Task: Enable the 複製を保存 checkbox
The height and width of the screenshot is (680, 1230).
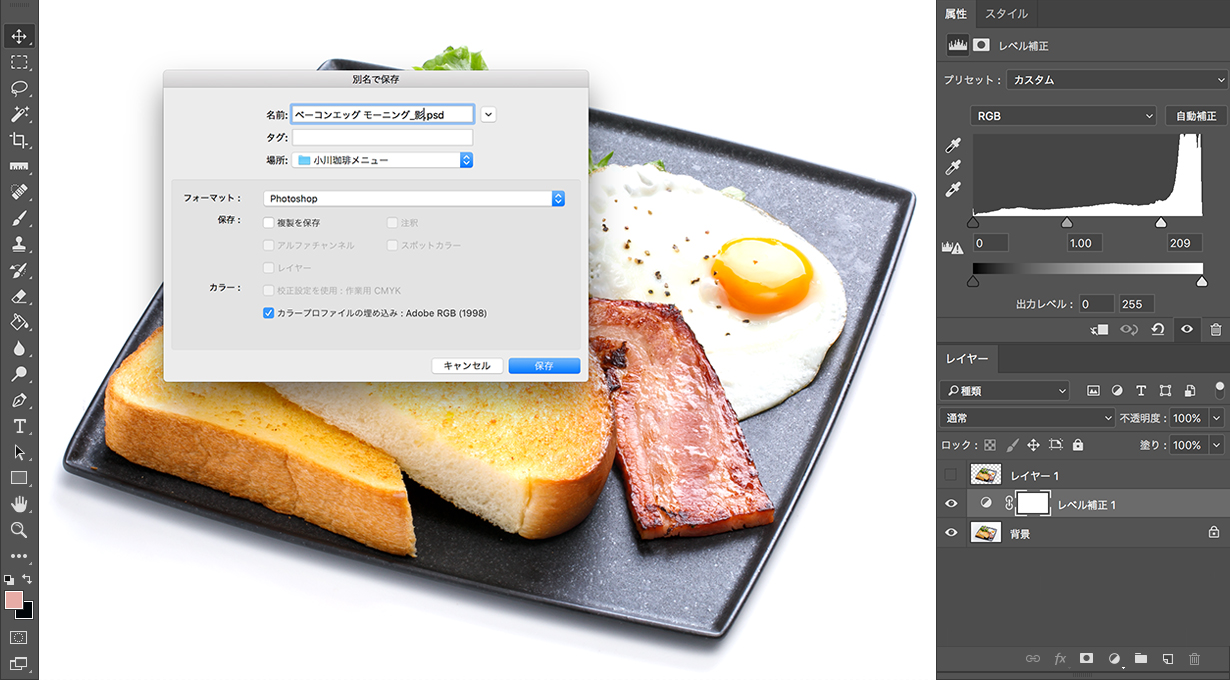Action: [268, 223]
